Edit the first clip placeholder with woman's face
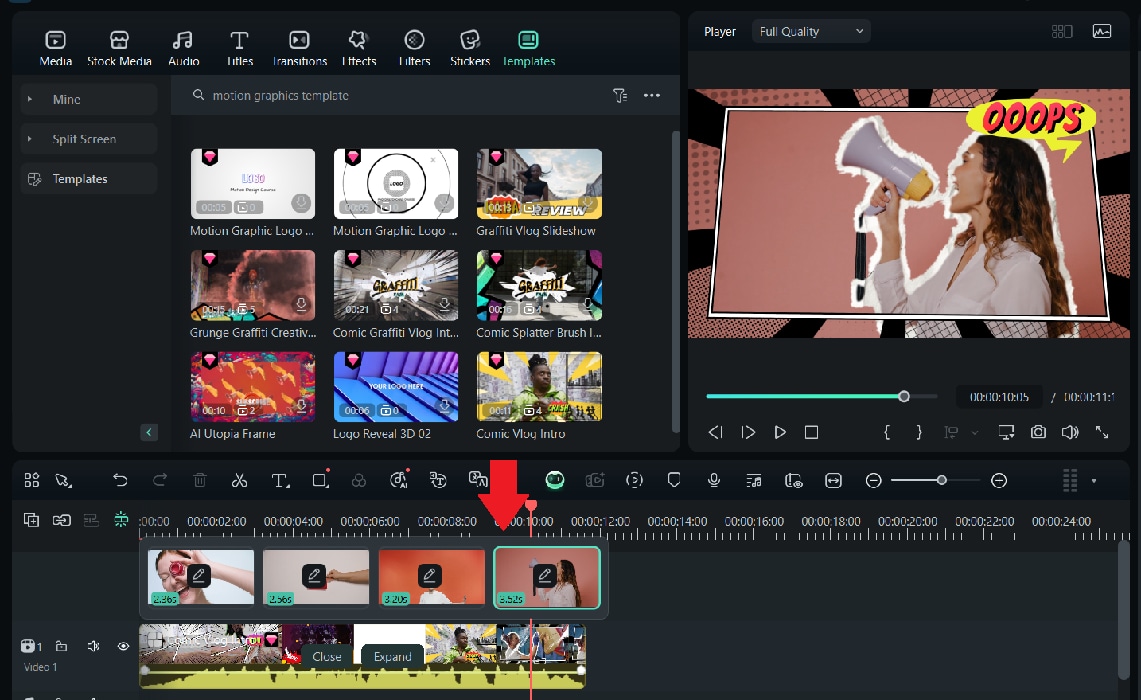This screenshot has width=1141, height=700. [x=198, y=576]
